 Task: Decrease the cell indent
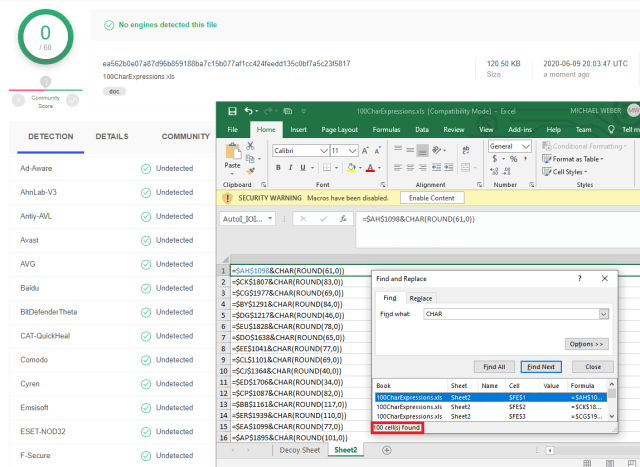tap(436, 167)
